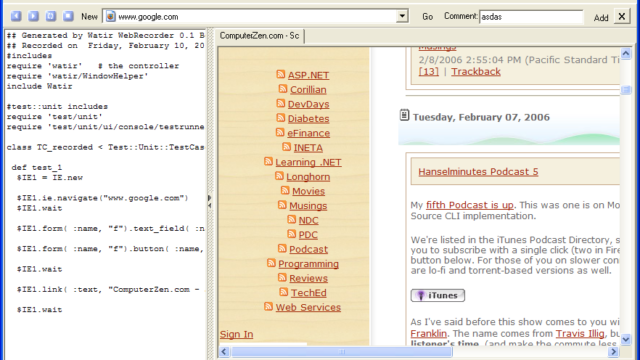Click the Refresh page icon
This screenshot has width=640, height=360.
(51, 16)
